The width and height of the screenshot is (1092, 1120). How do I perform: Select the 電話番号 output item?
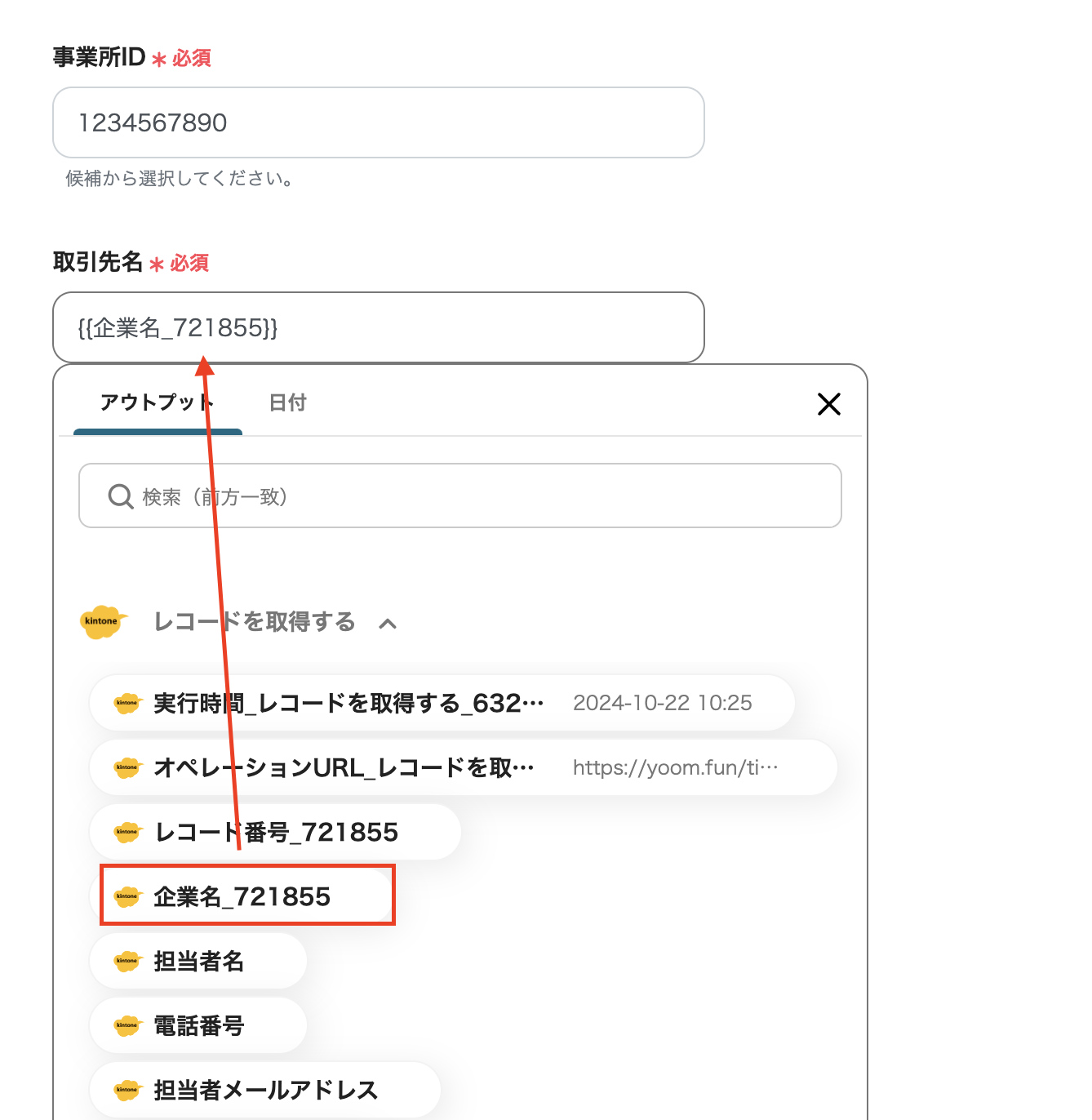click(198, 1025)
